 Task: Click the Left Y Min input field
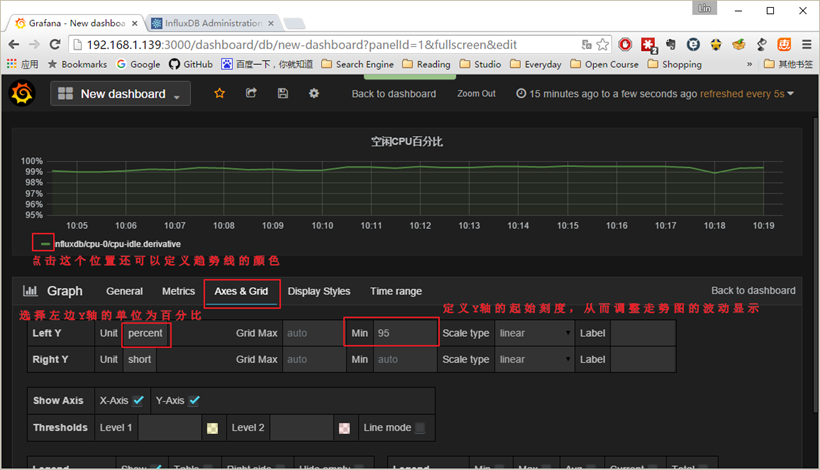[404, 333]
